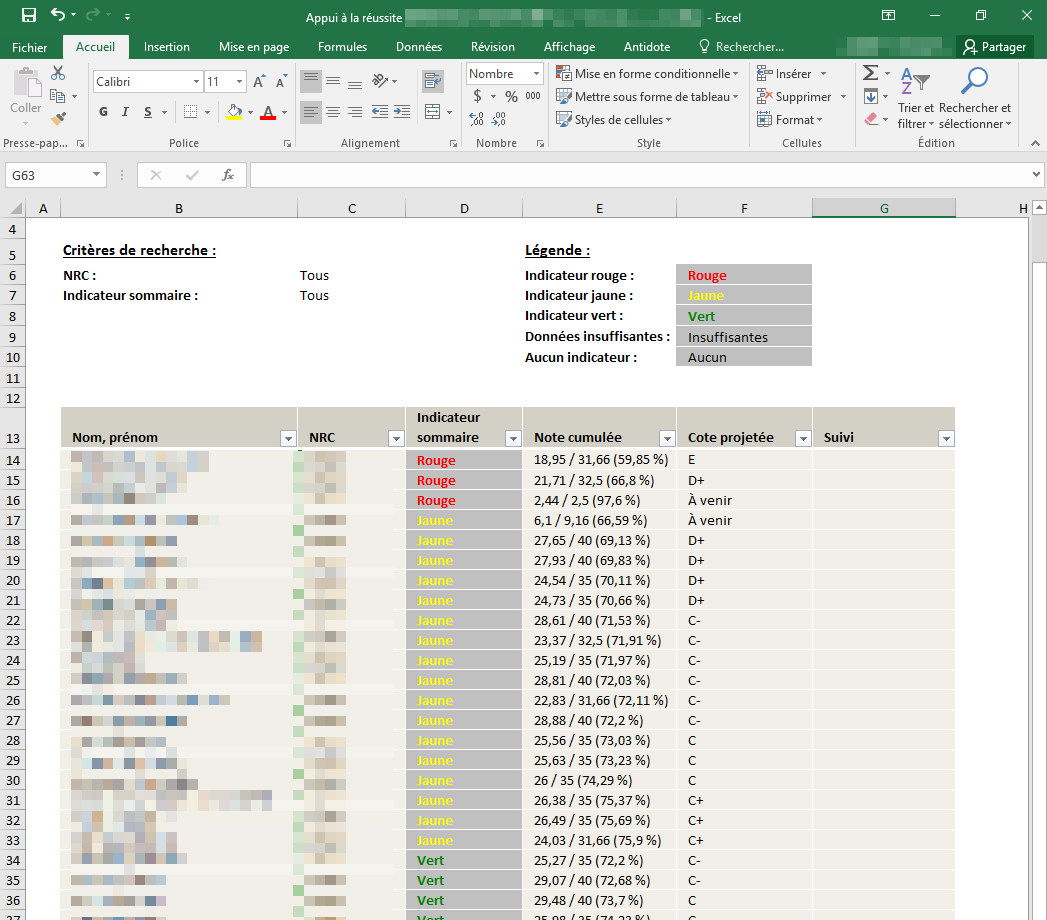
Task: Switch to the Données tab
Action: [419, 47]
